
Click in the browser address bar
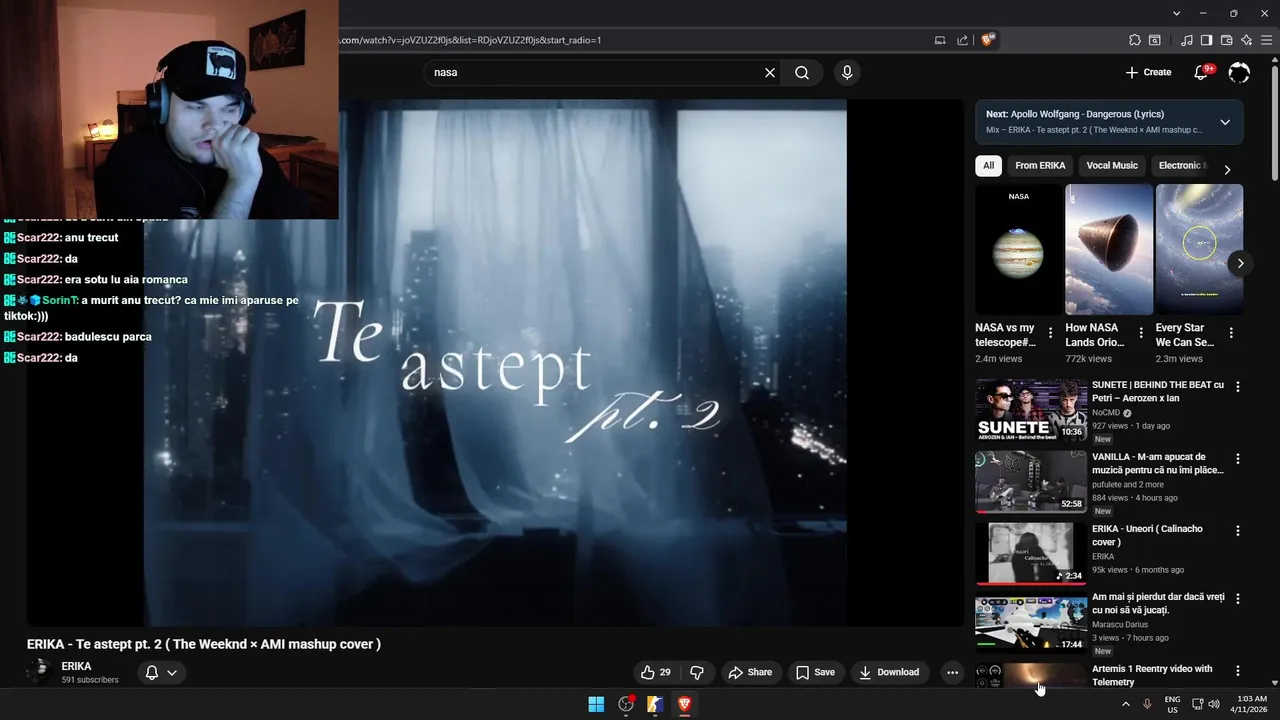630,40
